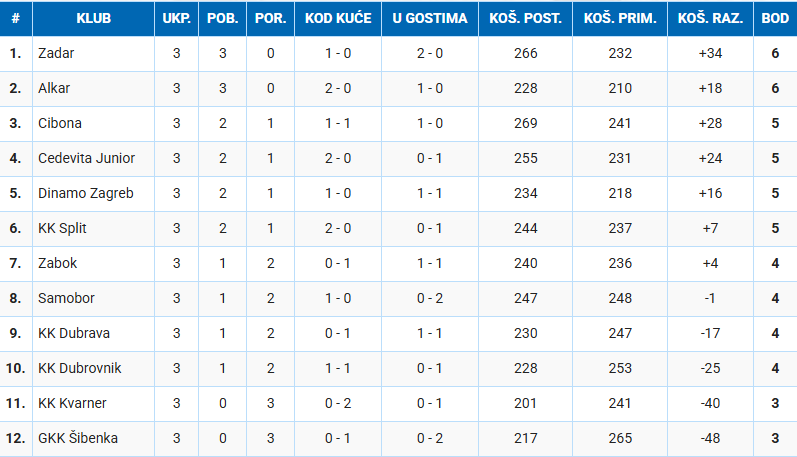This screenshot has width=797, height=457.
Task: Open the GKK Šibenka club link
Action: pos(78,438)
